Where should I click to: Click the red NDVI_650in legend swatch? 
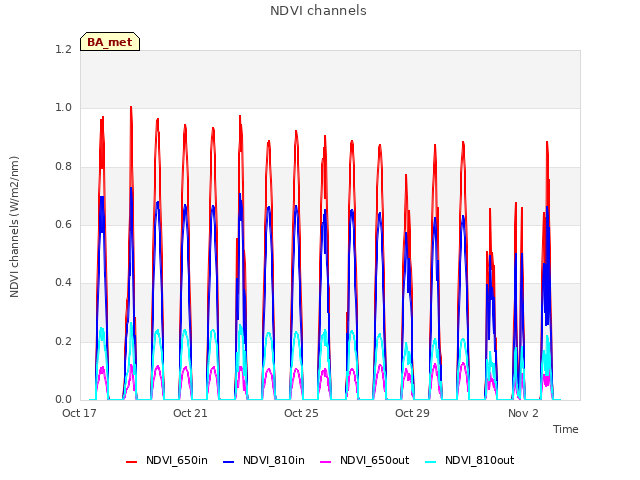[131, 462]
